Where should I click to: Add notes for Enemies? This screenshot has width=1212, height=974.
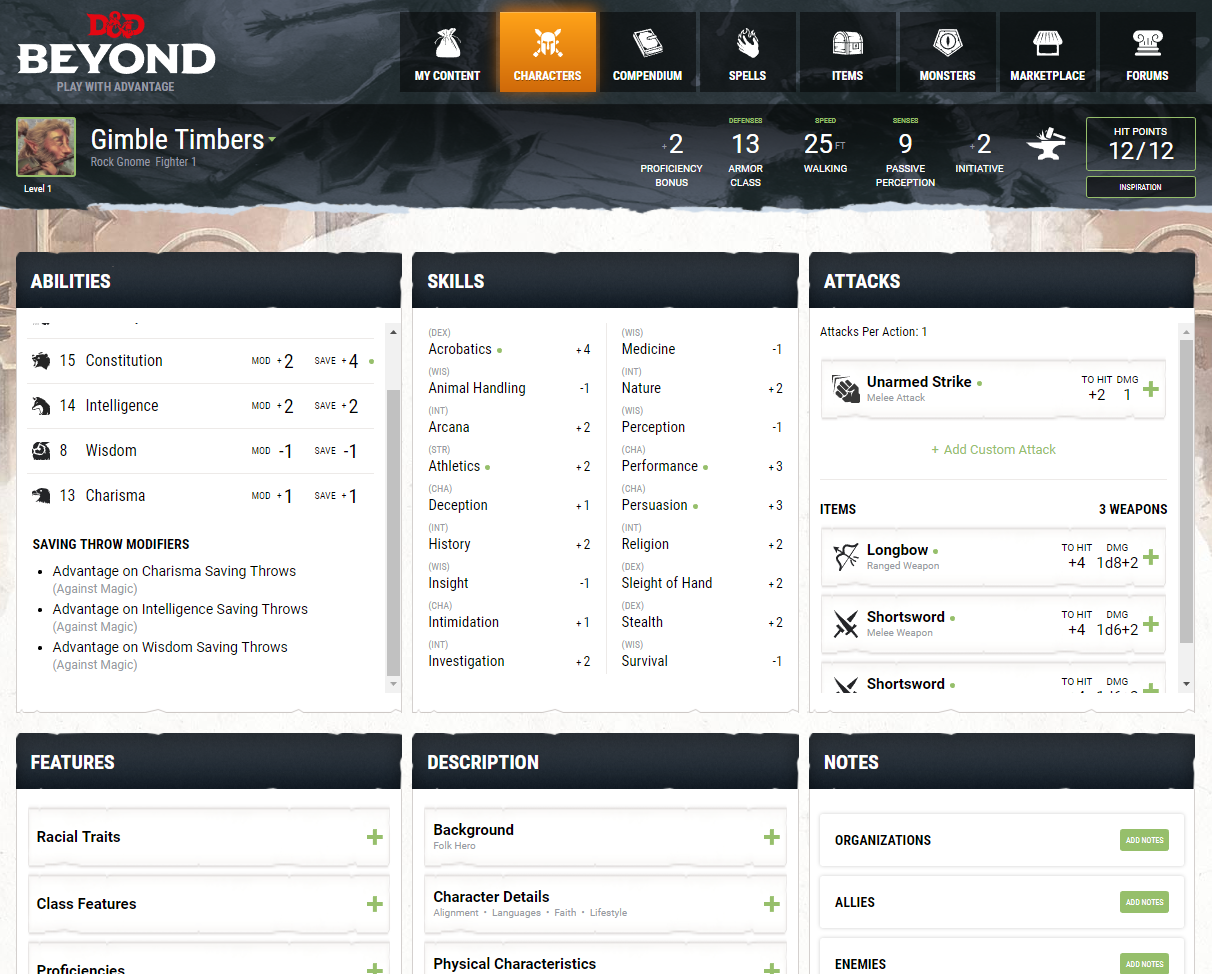(x=1144, y=964)
